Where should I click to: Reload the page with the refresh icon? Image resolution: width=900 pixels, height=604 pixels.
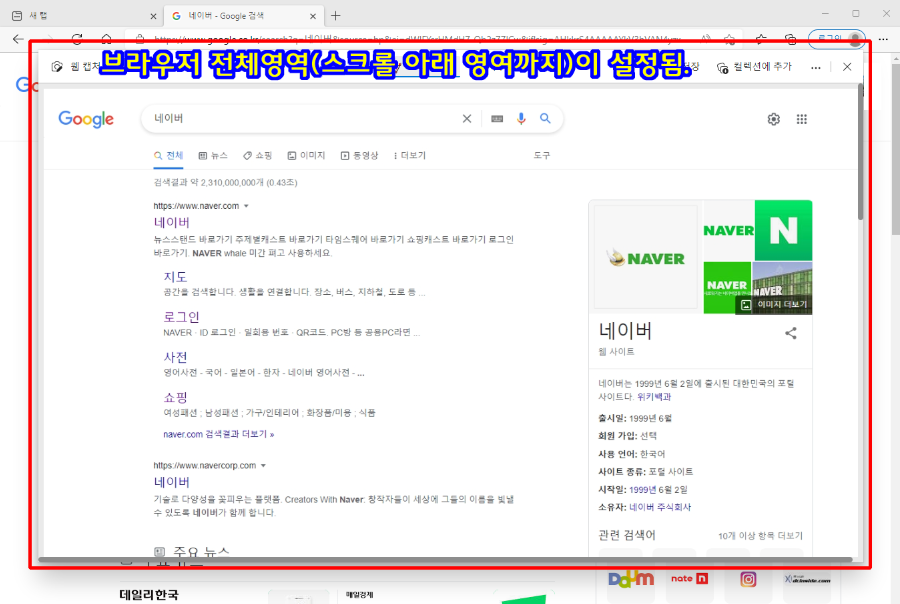77,38
